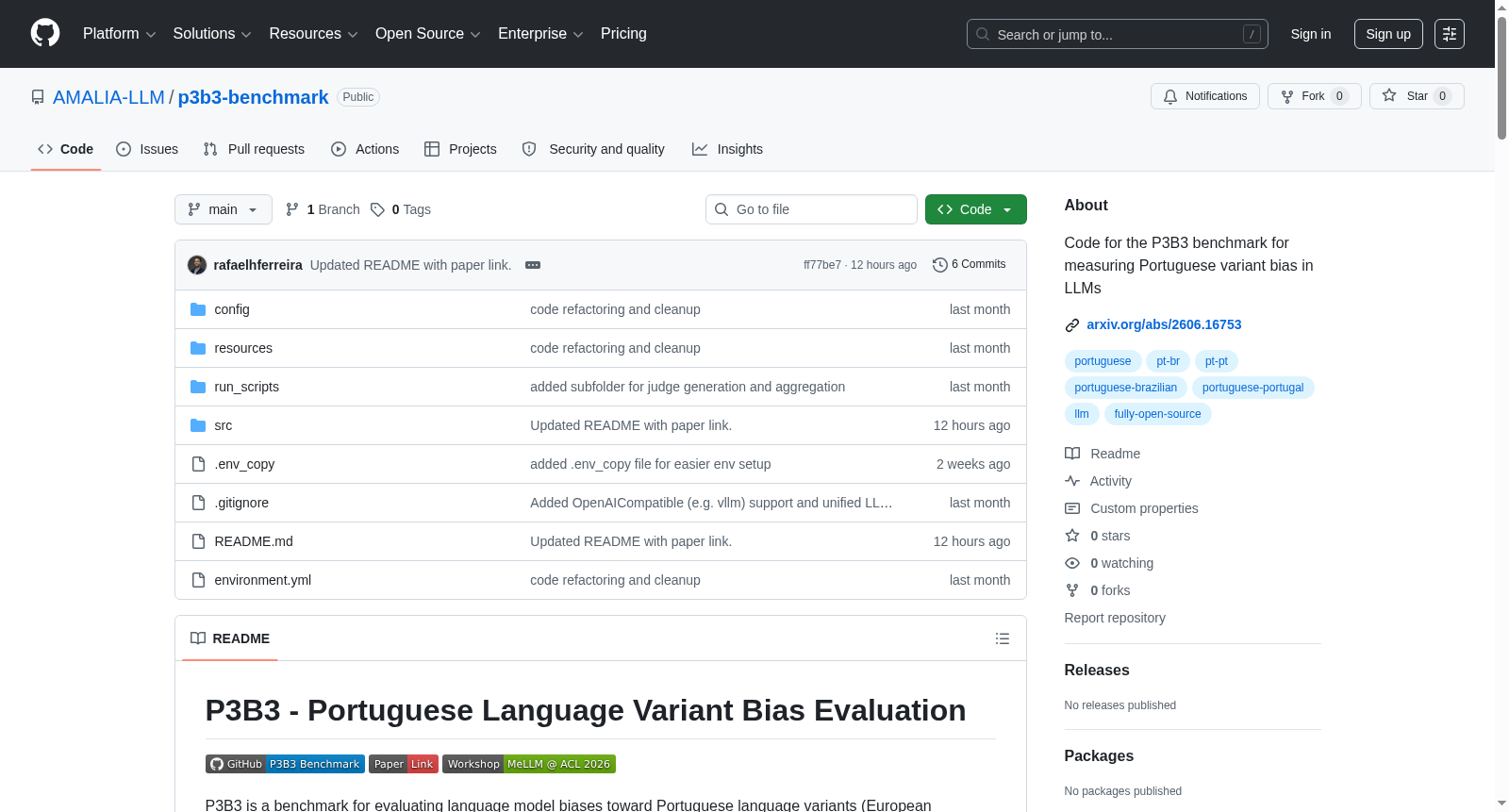Expand the Platform menu
1509x812 pixels.
pyautogui.click(x=119, y=34)
